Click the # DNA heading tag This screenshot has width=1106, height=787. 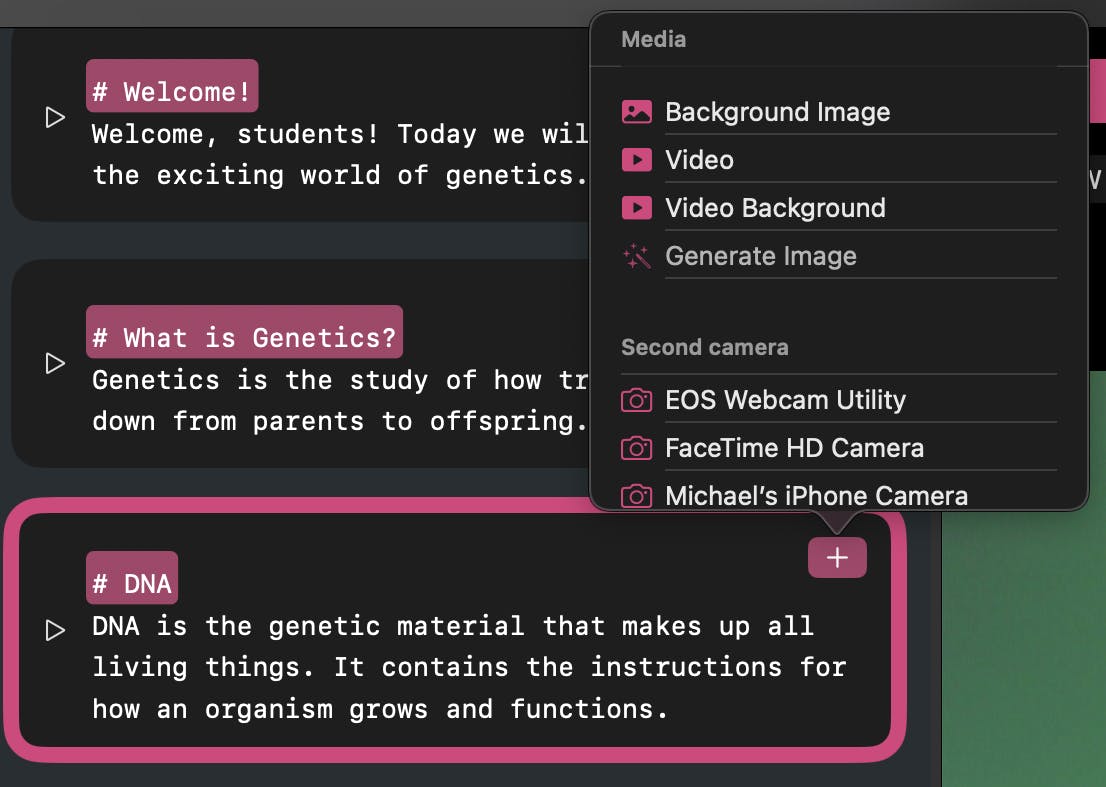click(x=132, y=583)
